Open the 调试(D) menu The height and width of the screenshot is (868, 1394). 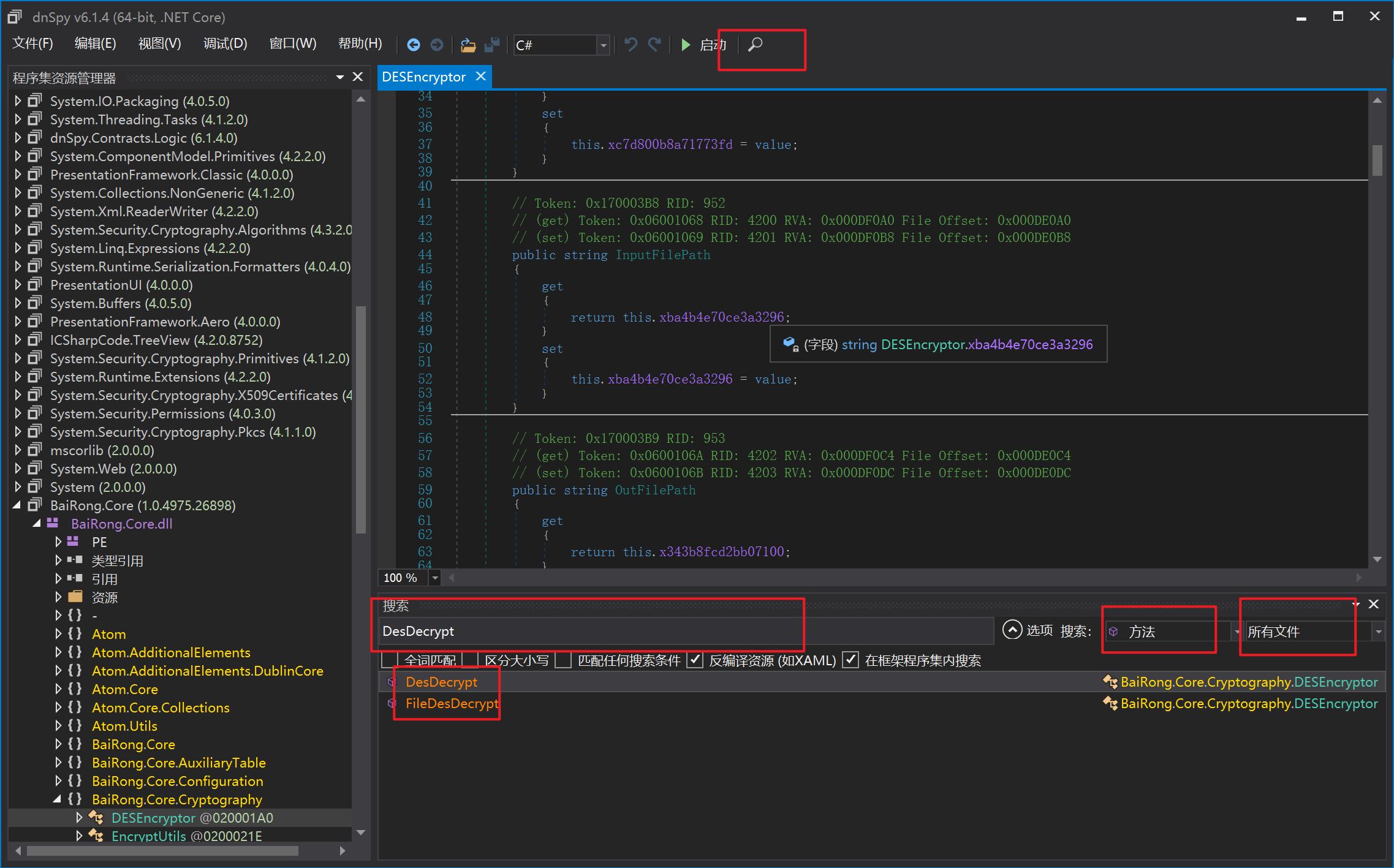pos(225,44)
